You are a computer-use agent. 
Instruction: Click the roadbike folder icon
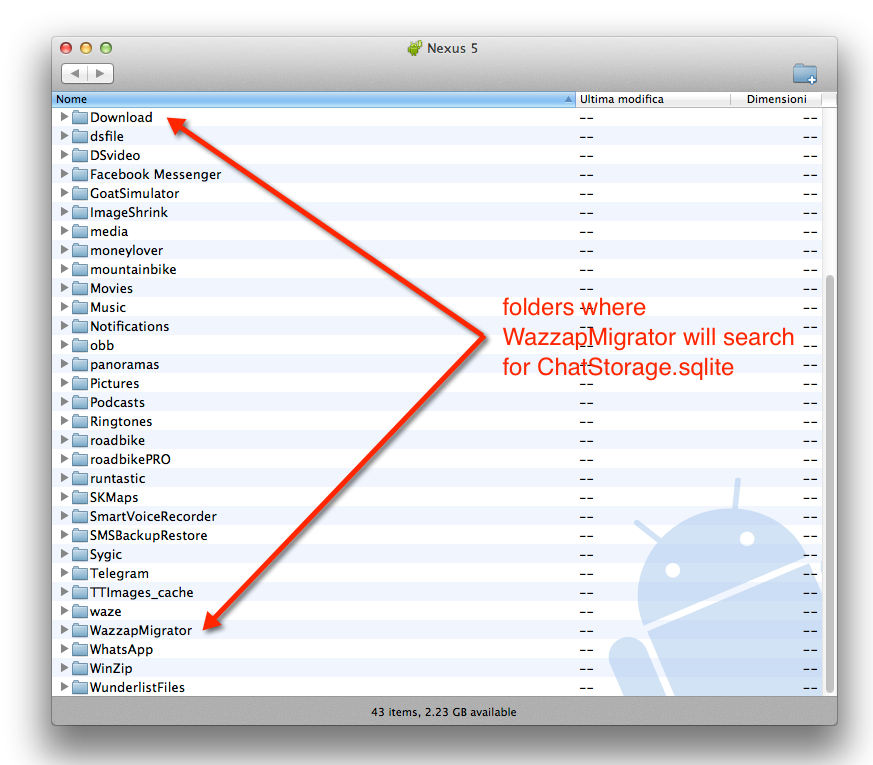click(80, 440)
